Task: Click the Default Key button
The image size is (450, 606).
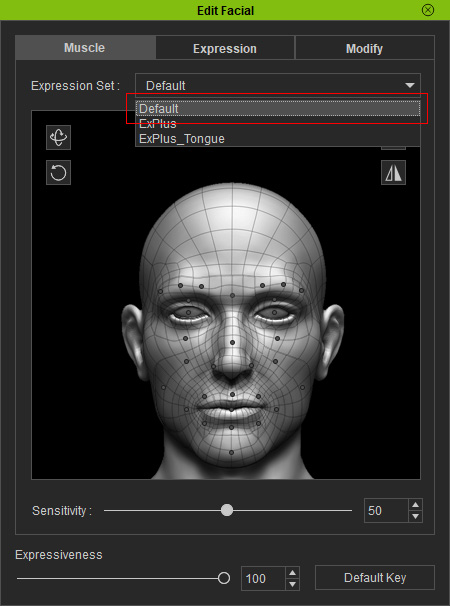Action: [x=375, y=577]
